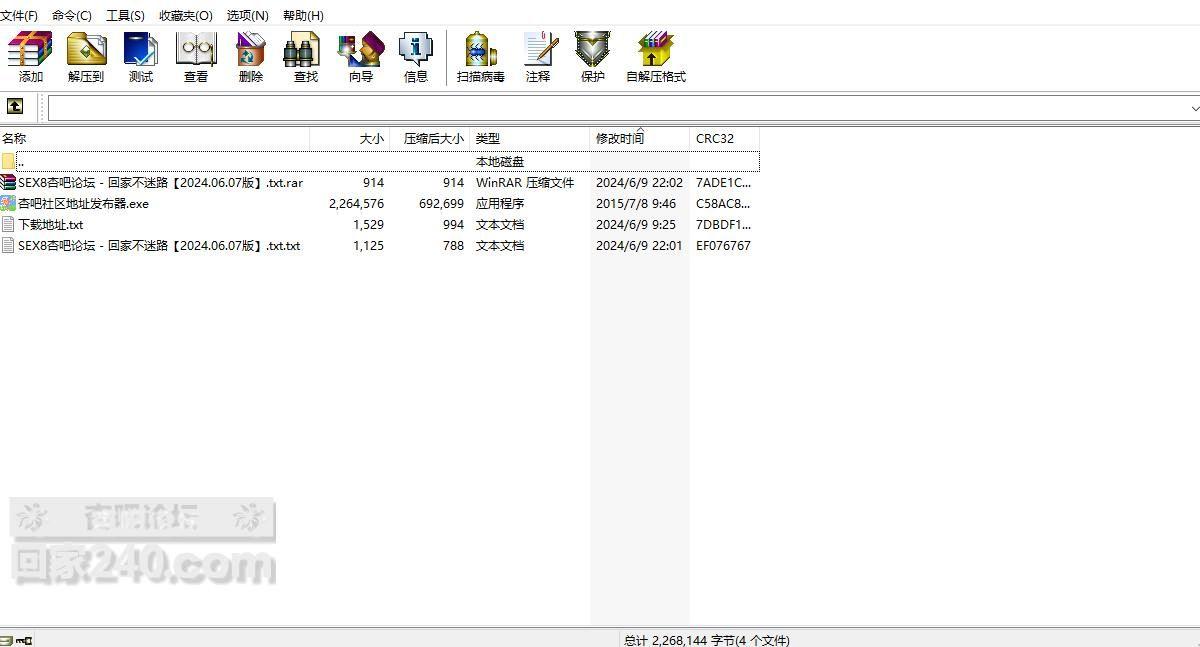Open the 工具(S) menu

(x=125, y=15)
